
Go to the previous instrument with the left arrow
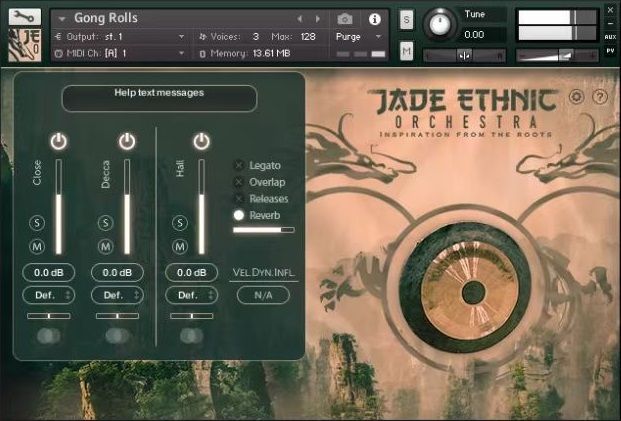pos(300,19)
